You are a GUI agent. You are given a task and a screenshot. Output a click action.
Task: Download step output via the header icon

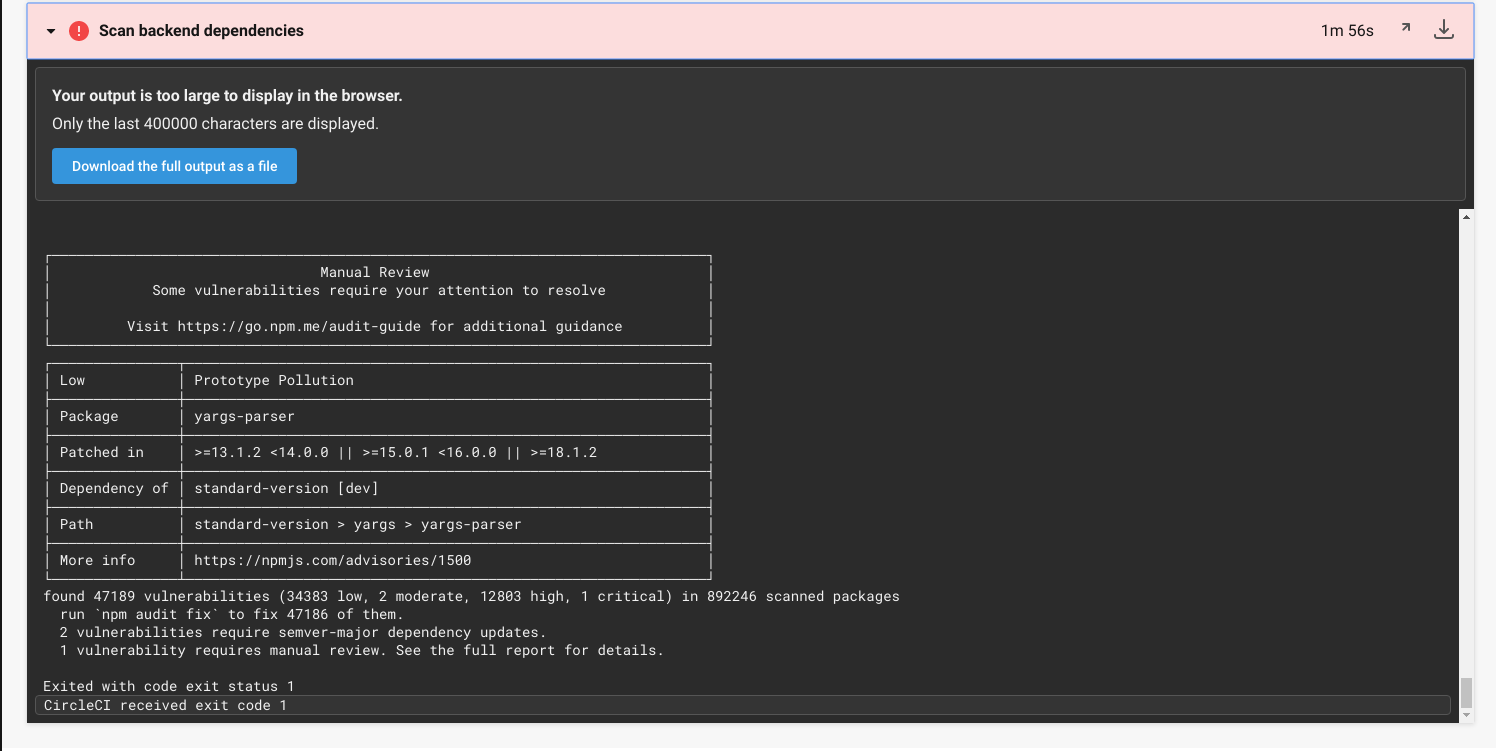[1443, 30]
